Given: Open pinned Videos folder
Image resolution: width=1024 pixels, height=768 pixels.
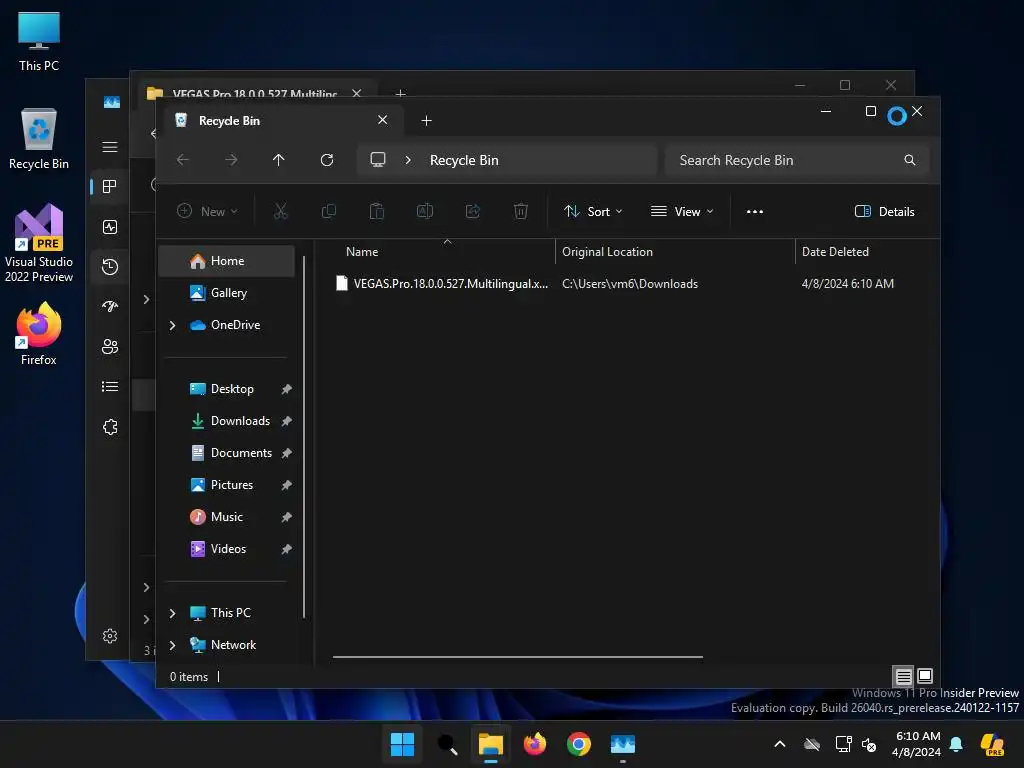Looking at the screenshot, I should pyautogui.click(x=227, y=549).
